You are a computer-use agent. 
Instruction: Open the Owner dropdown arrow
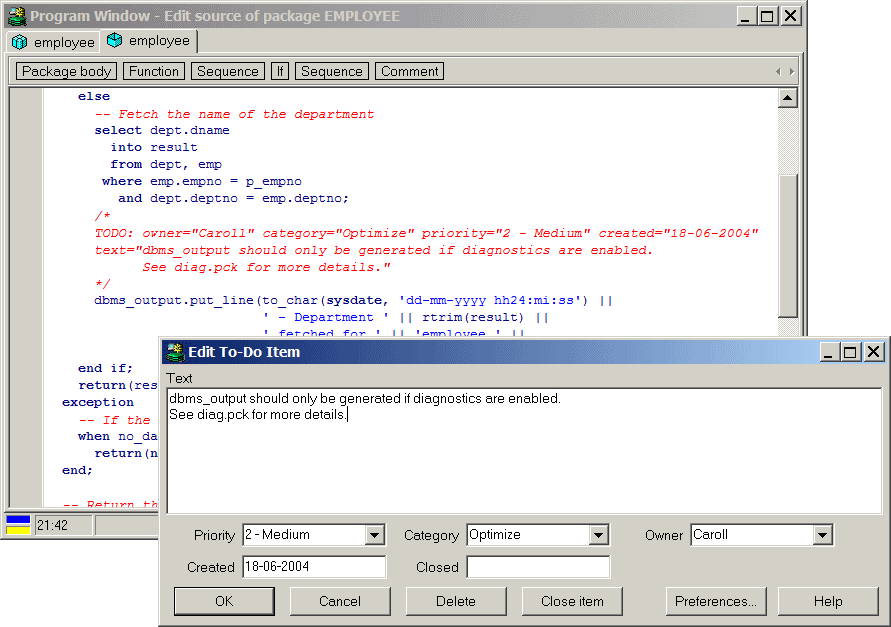click(x=822, y=535)
